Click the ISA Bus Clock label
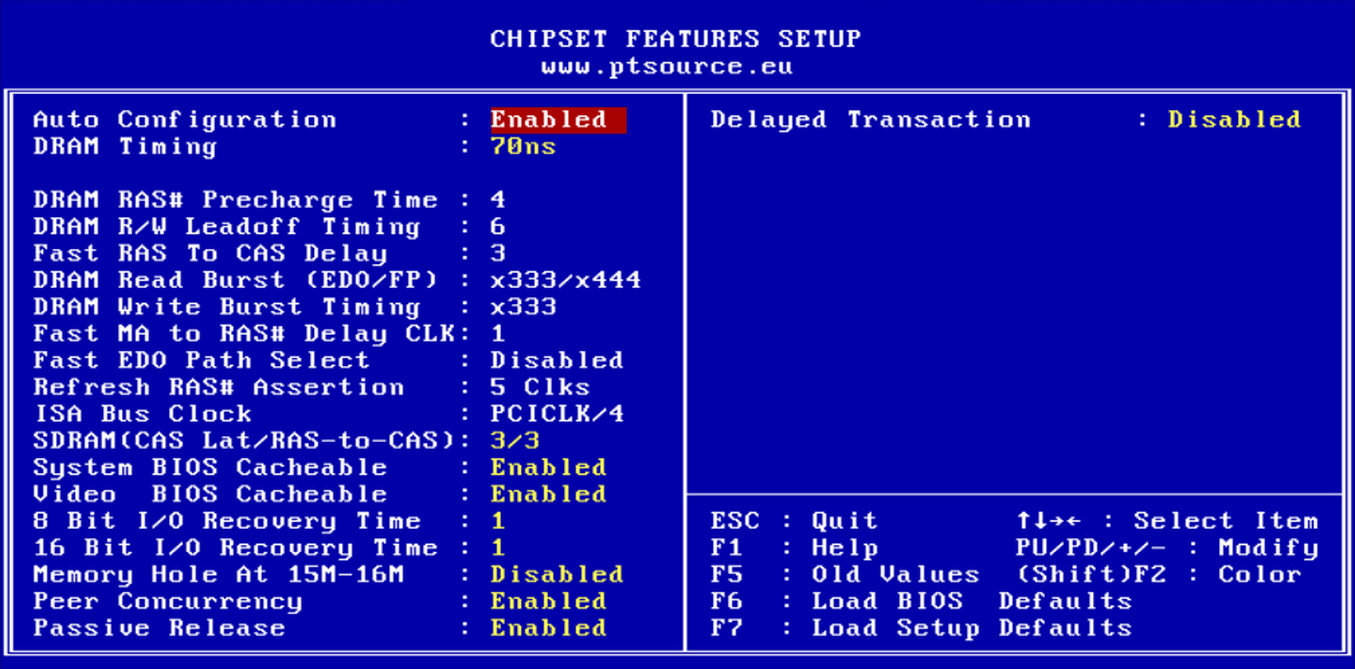1355x669 pixels. (143, 414)
